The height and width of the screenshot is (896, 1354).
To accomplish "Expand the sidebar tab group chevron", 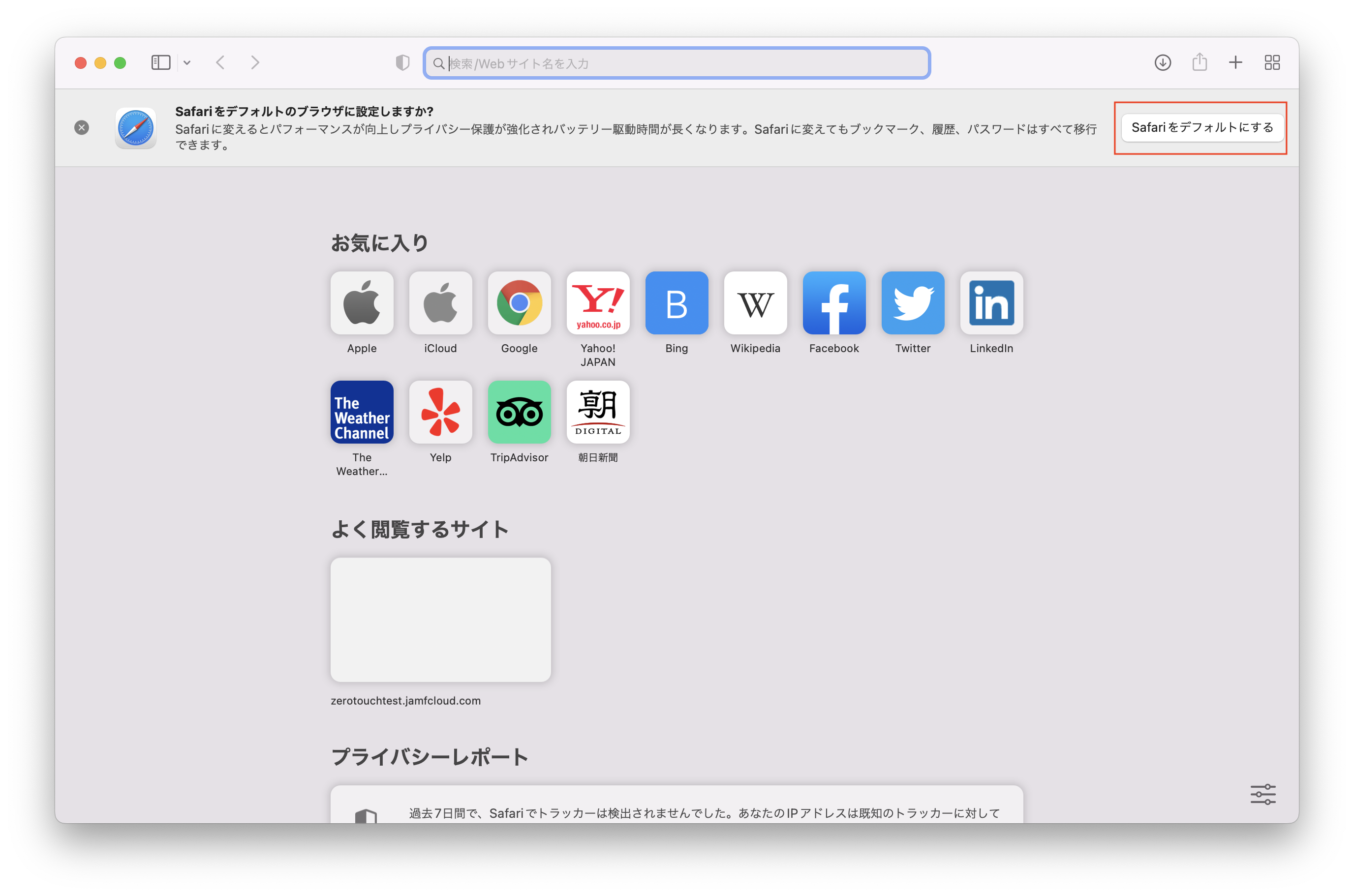I will pos(187,63).
